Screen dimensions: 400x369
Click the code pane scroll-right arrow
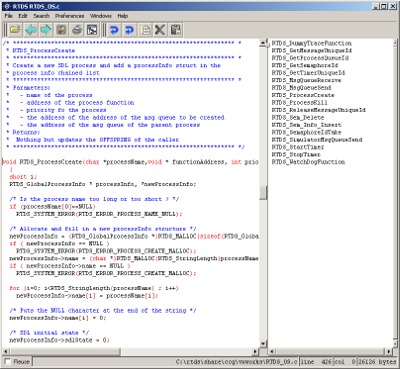tap(255, 351)
